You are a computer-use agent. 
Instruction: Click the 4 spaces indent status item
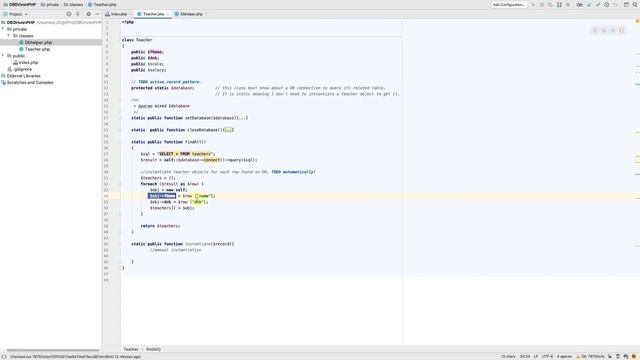pyautogui.click(x=564, y=357)
